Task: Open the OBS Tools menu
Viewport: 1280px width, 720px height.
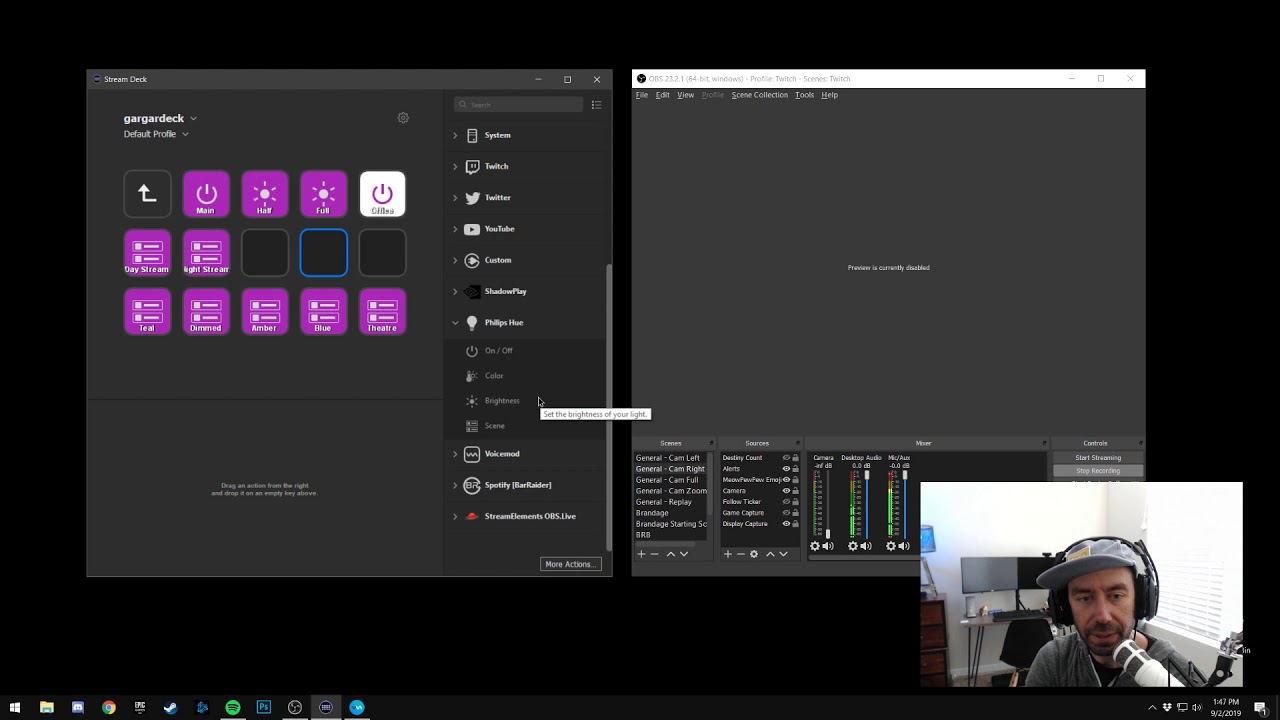Action: 804,95
